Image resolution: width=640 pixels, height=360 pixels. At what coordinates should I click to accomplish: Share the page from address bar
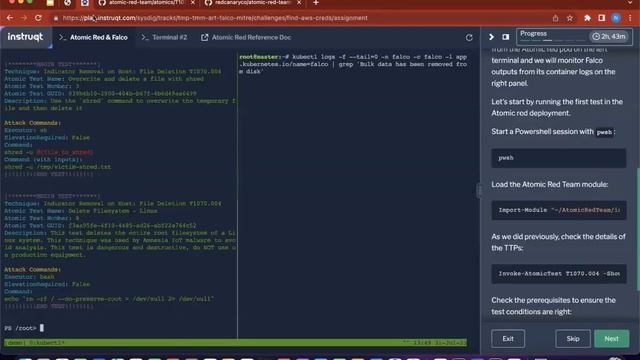coord(555,18)
